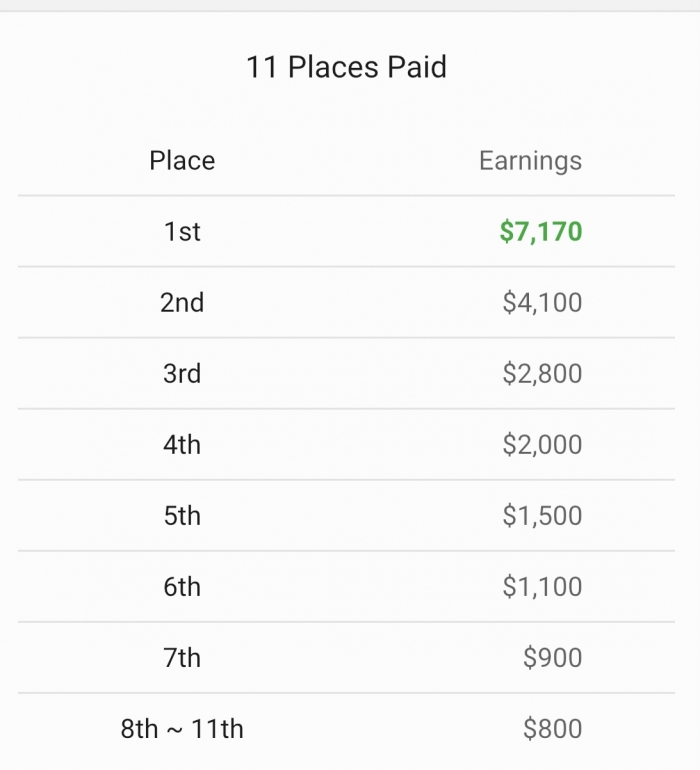Click the Earnings column header
Image resolution: width=700 pixels, height=770 pixels.
tap(530, 161)
